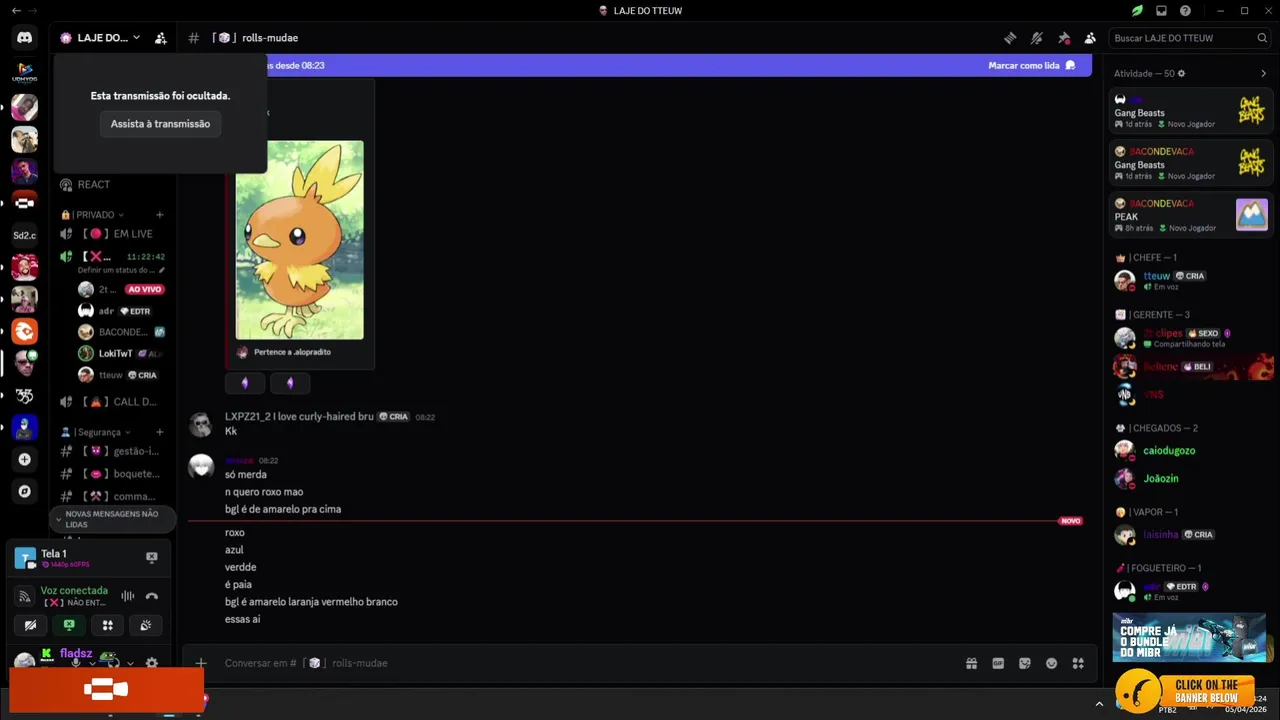This screenshot has height=720, width=1280.
Task: Toggle the member list icon
Action: click(x=1090, y=38)
